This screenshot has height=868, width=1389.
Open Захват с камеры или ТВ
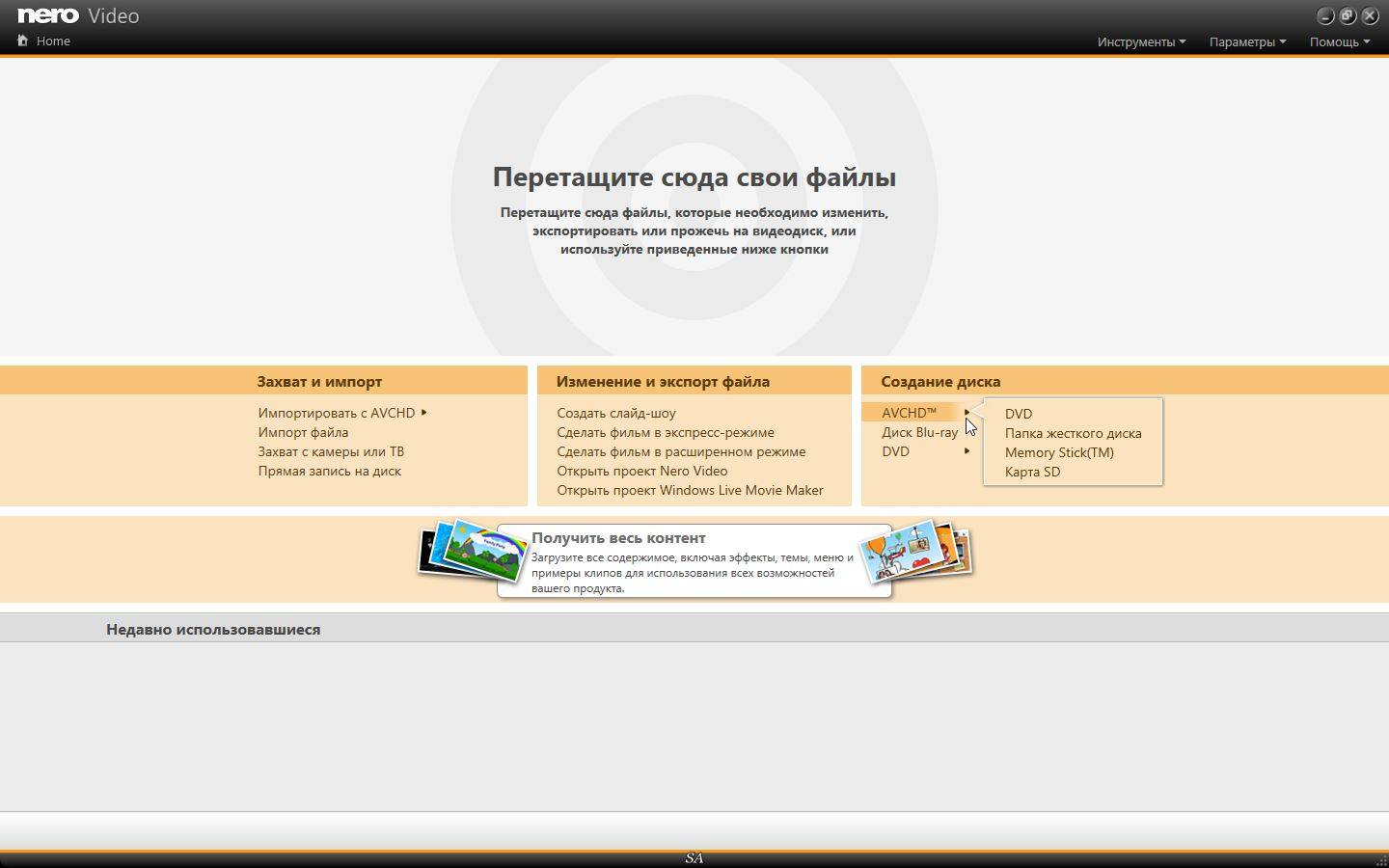click(x=331, y=451)
